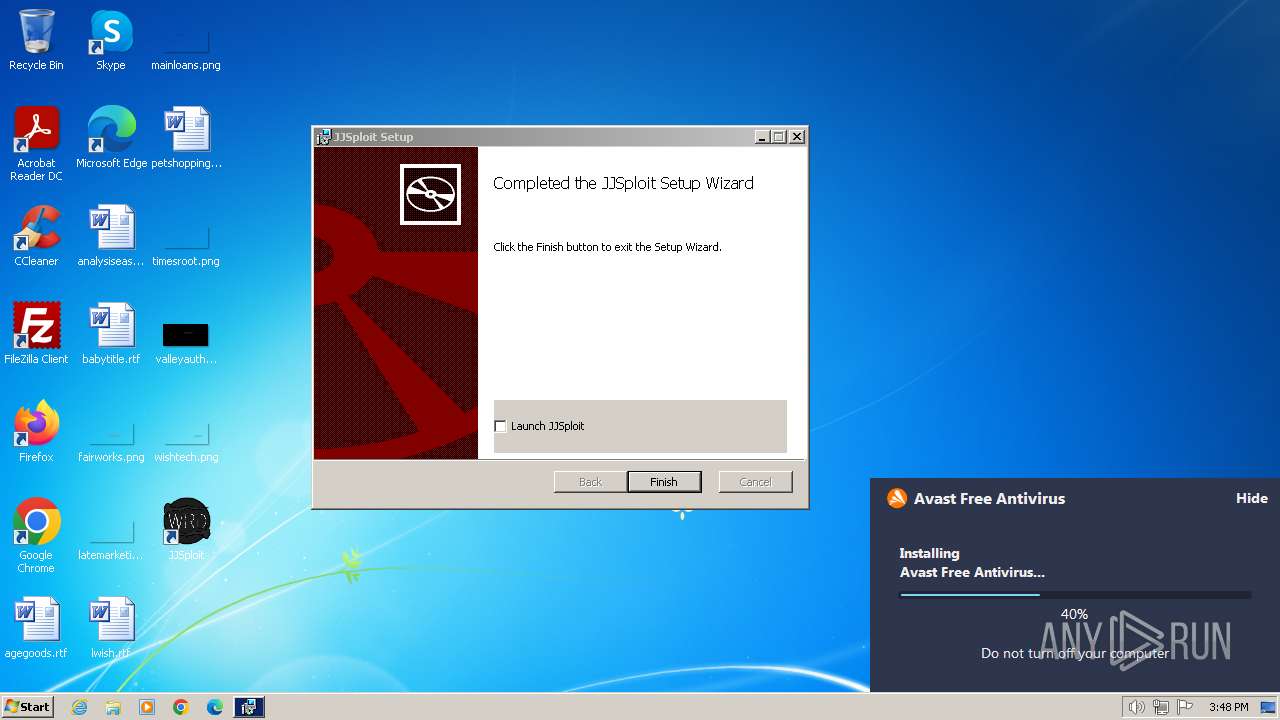Image resolution: width=1280 pixels, height=720 pixels.
Task: Click the system clock showing 3:48 PM
Action: click(1228, 707)
